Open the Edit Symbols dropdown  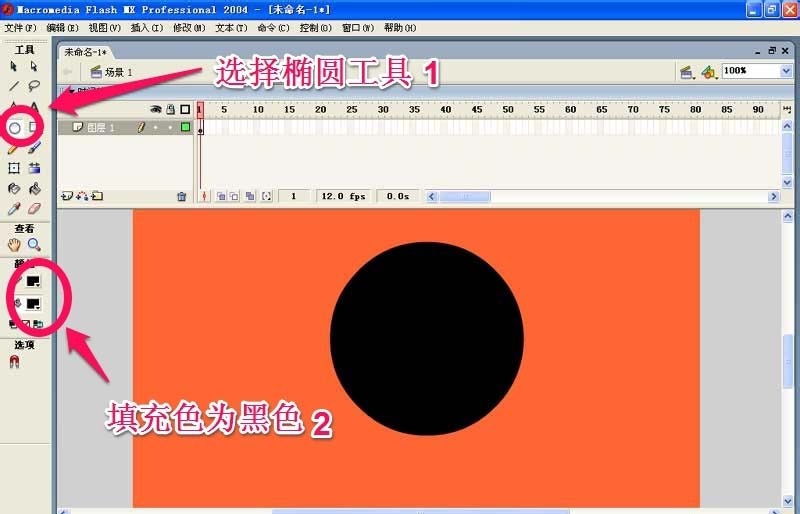click(x=708, y=72)
